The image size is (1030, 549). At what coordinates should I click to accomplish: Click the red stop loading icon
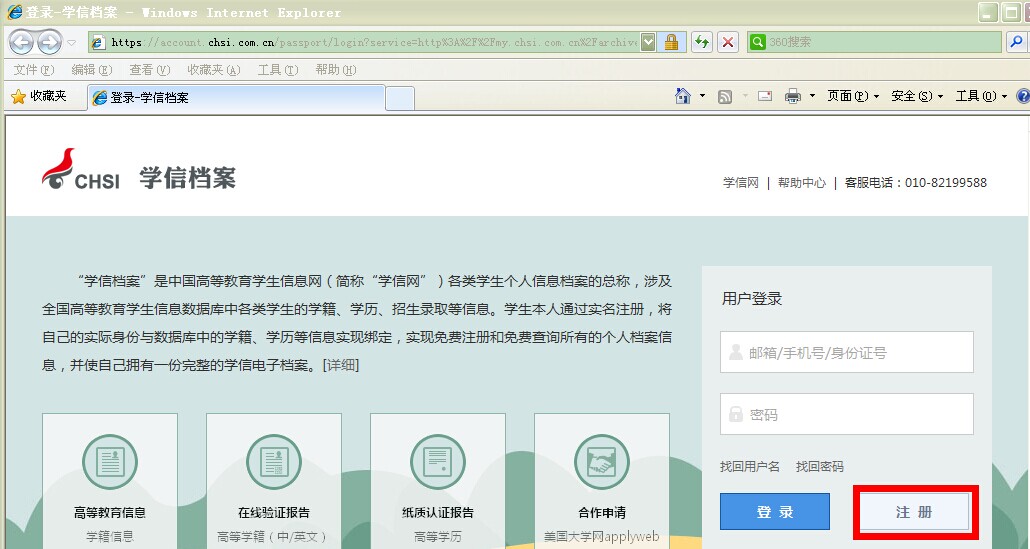728,43
